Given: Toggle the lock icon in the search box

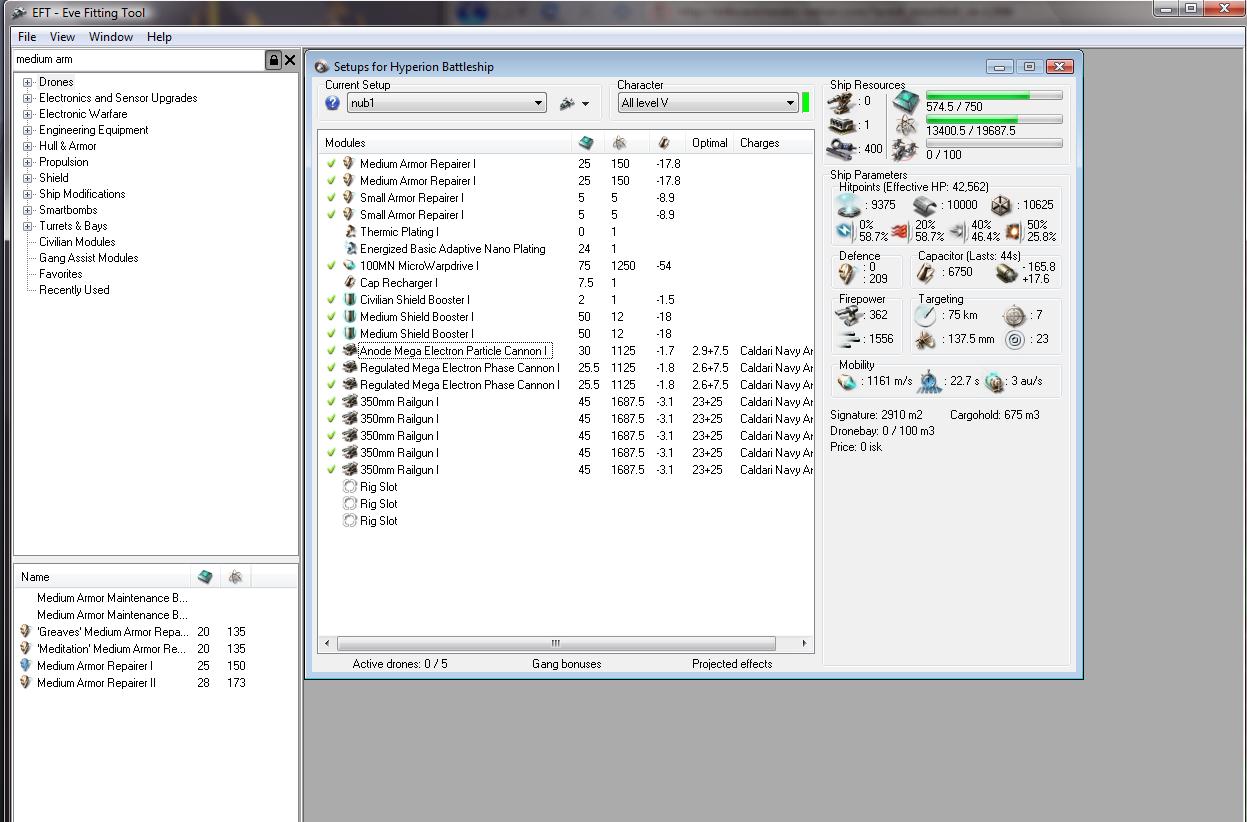Looking at the screenshot, I should click(273, 60).
